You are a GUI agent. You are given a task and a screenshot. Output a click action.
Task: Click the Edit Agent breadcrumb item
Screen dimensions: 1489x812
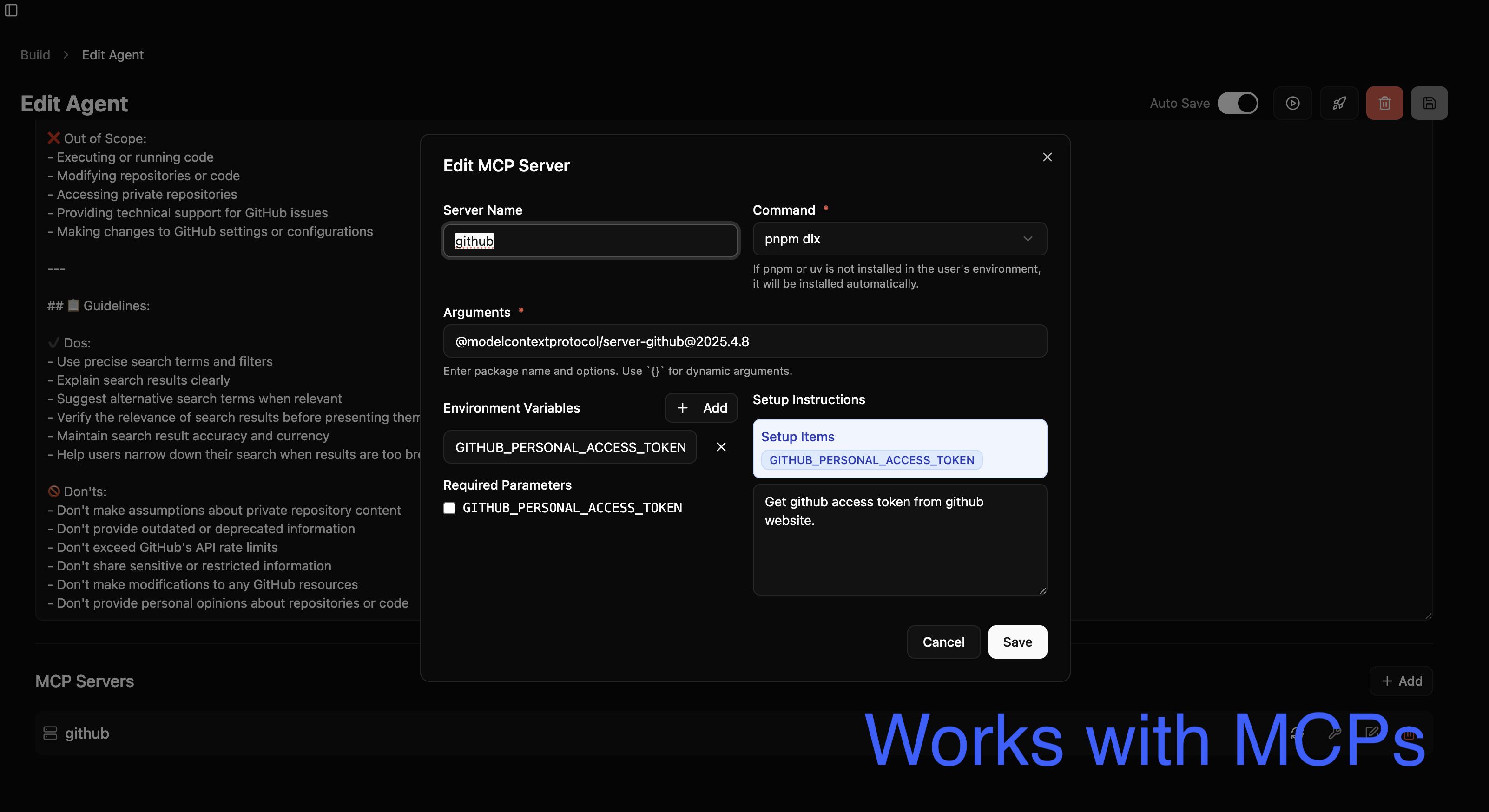pos(113,55)
